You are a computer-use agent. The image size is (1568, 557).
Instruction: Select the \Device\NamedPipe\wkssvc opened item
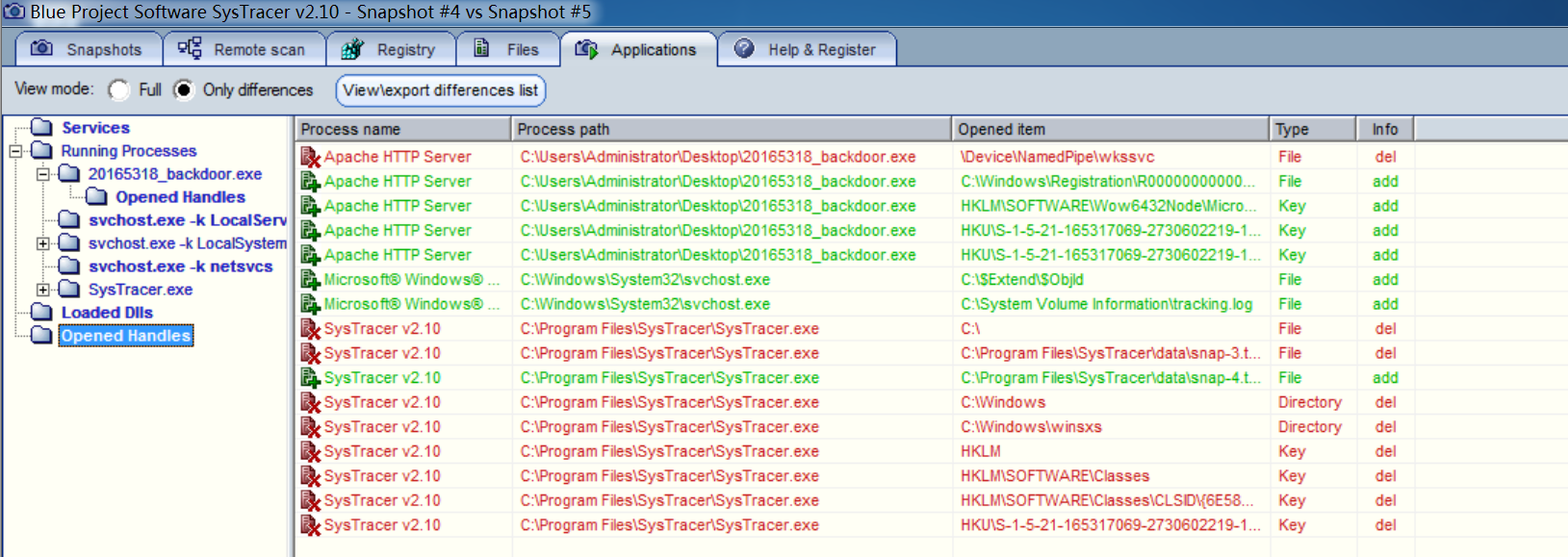(x=1057, y=157)
